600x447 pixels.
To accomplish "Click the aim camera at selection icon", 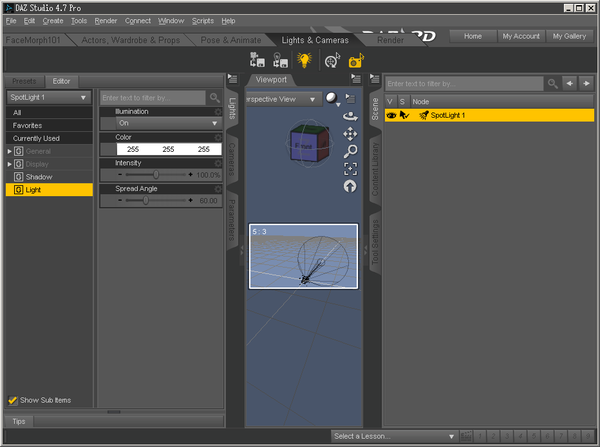I will pyautogui.click(x=332, y=60).
